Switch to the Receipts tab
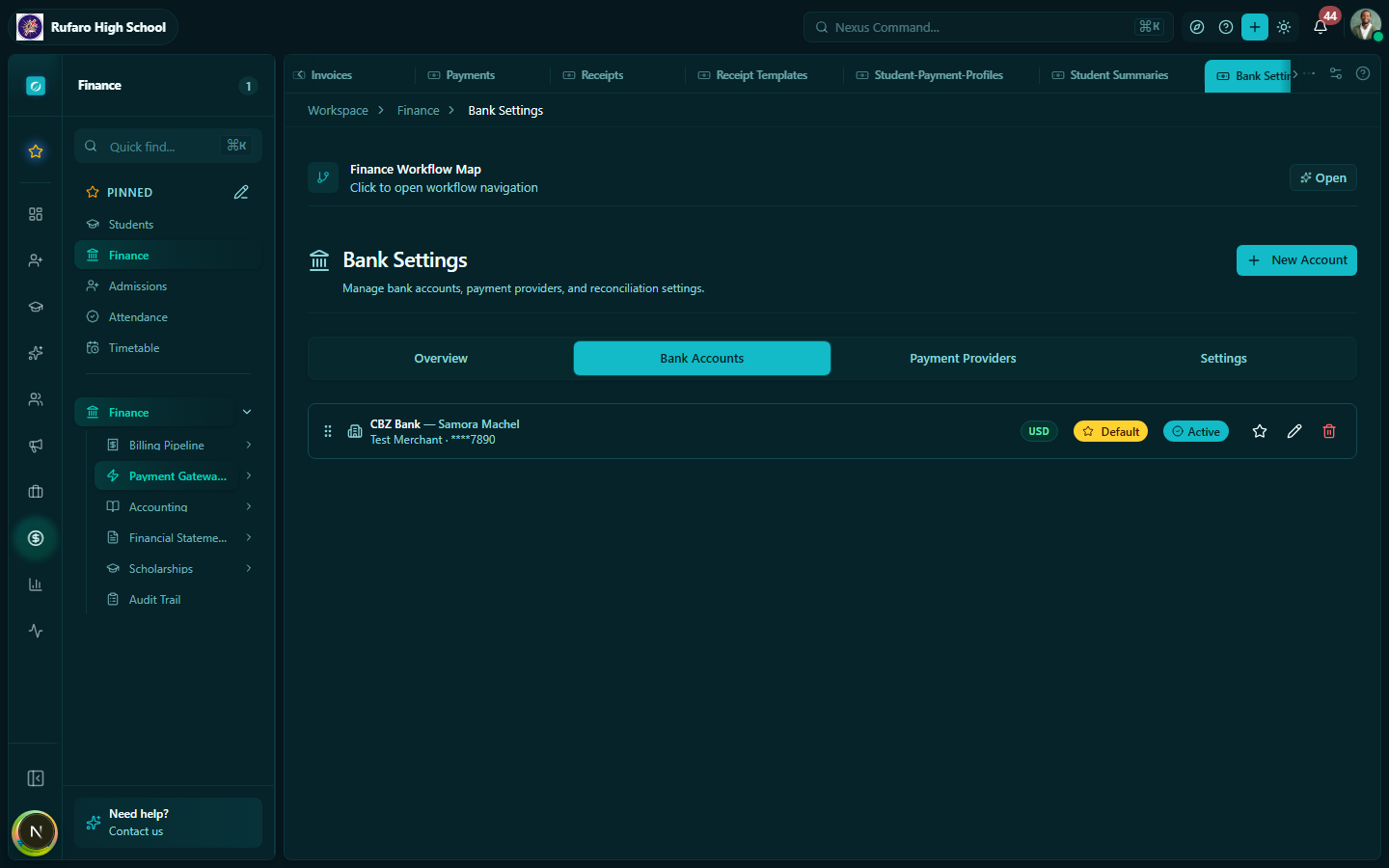The image size is (1389, 868). pyautogui.click(x=593, y=75)
